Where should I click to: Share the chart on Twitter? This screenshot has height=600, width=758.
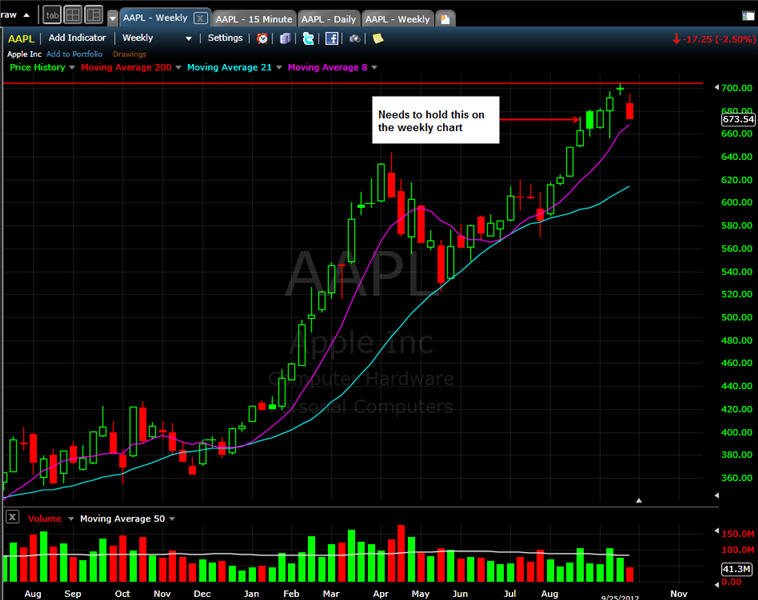coord(308,39)
